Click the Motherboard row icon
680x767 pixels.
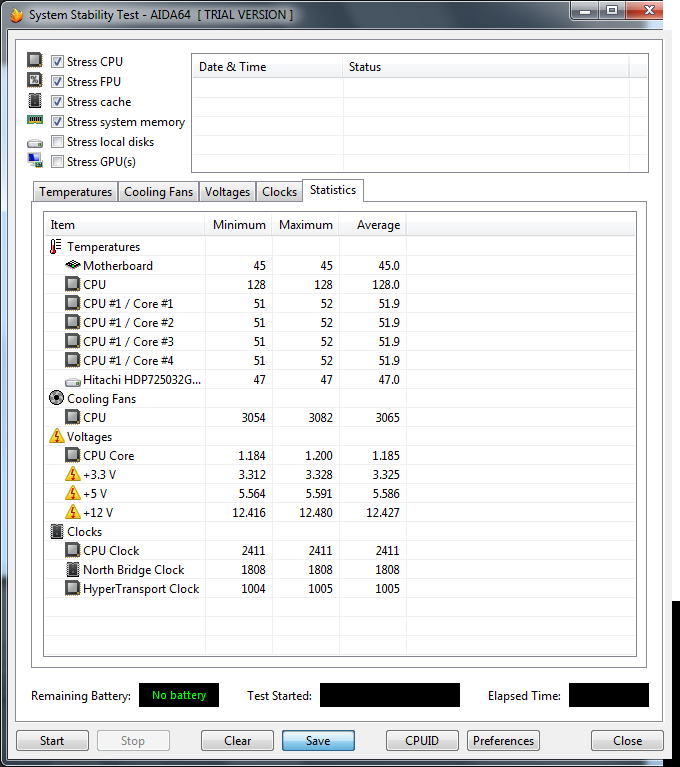tap(72, 266)
